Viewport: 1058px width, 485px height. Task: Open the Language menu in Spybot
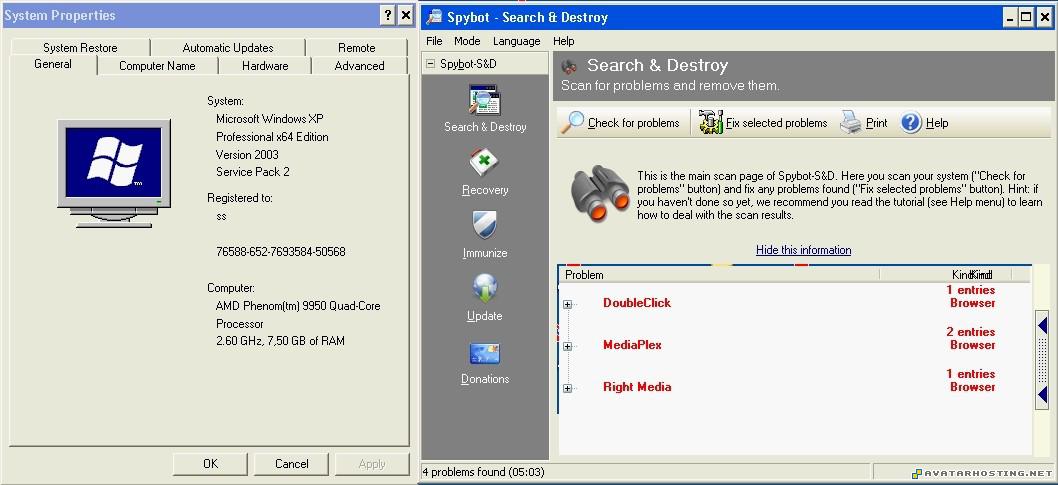516,41
